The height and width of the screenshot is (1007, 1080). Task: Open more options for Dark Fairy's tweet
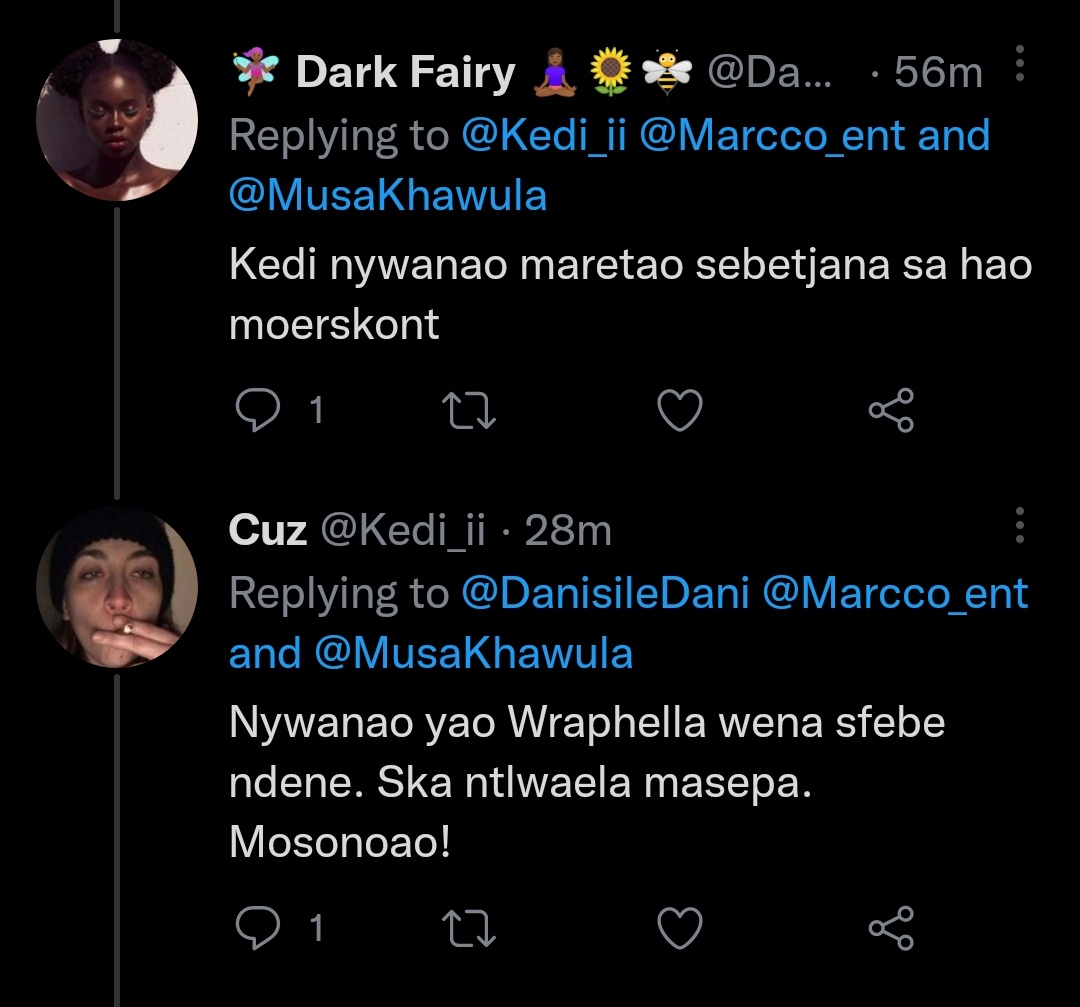tap(1020, 64)
